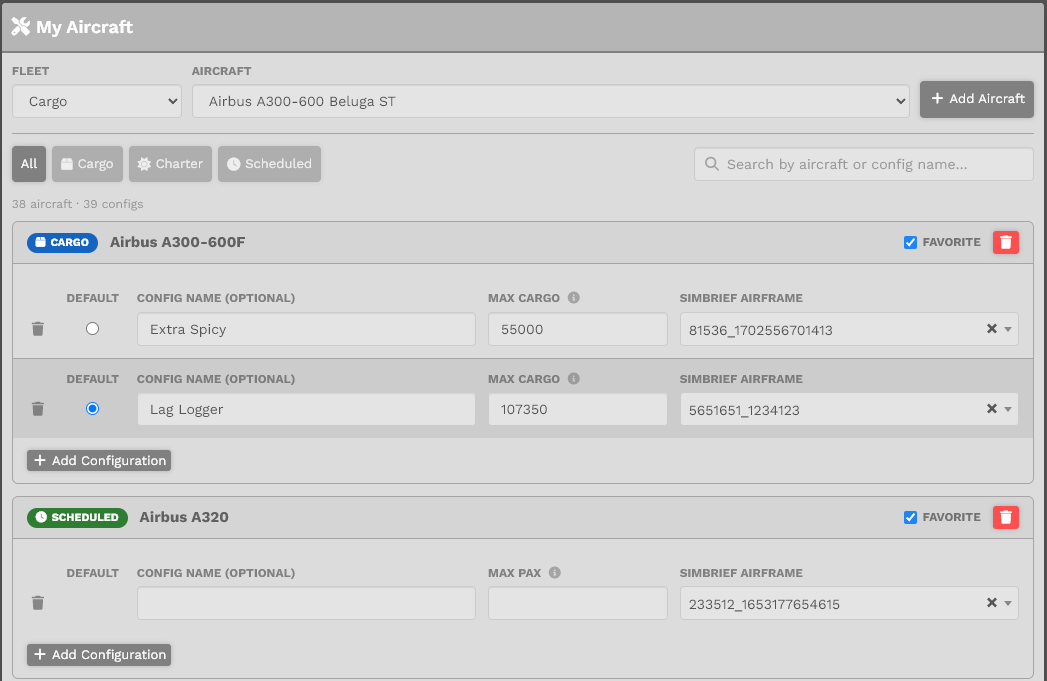
Task: Edit max cargo value 107350
Action: (578, 409)
